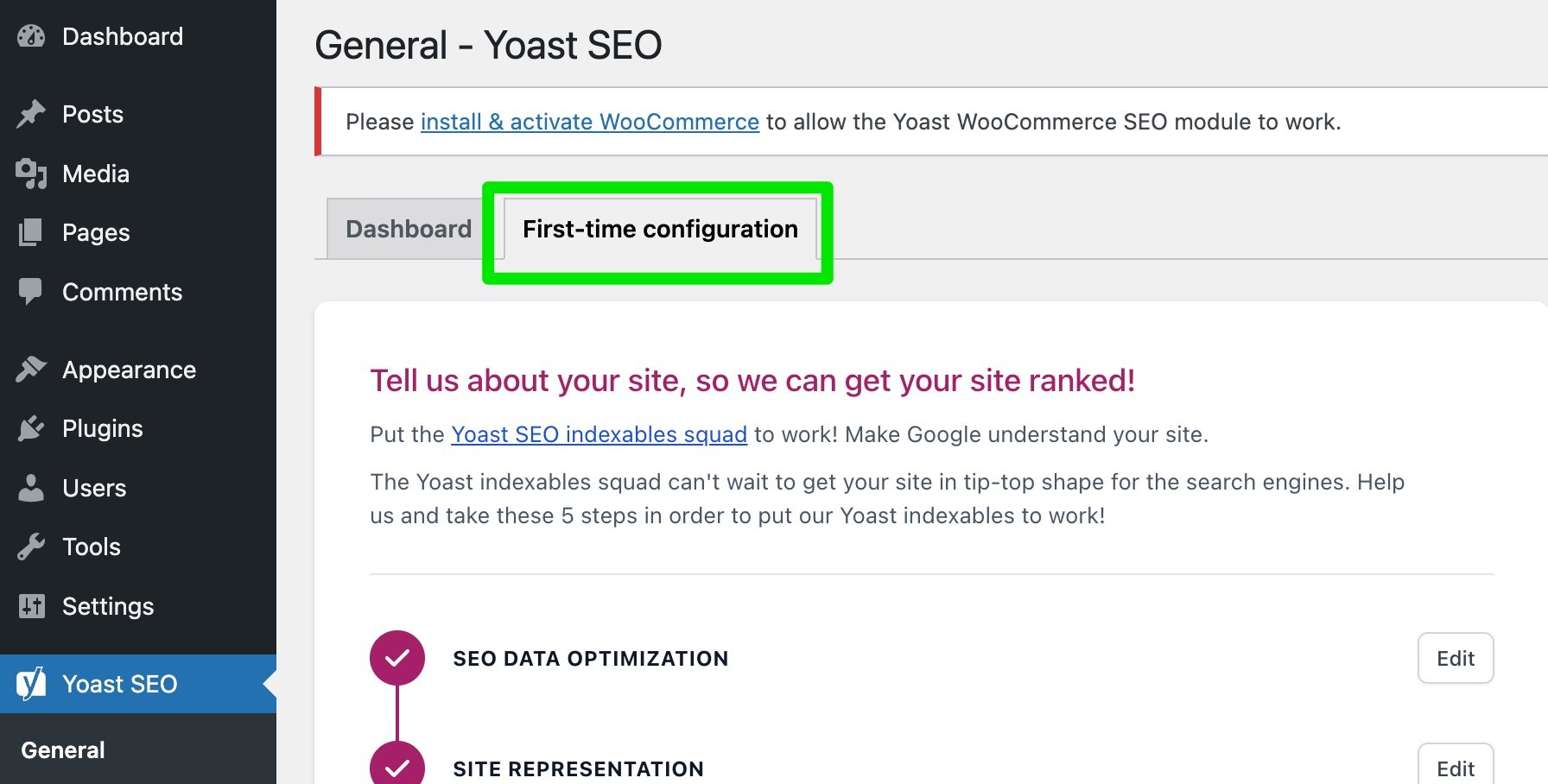Screen dimensions: 1548x784
Task: Switch to the Dashboard tab
Action: pyautogui.click(x=408, y=229)
